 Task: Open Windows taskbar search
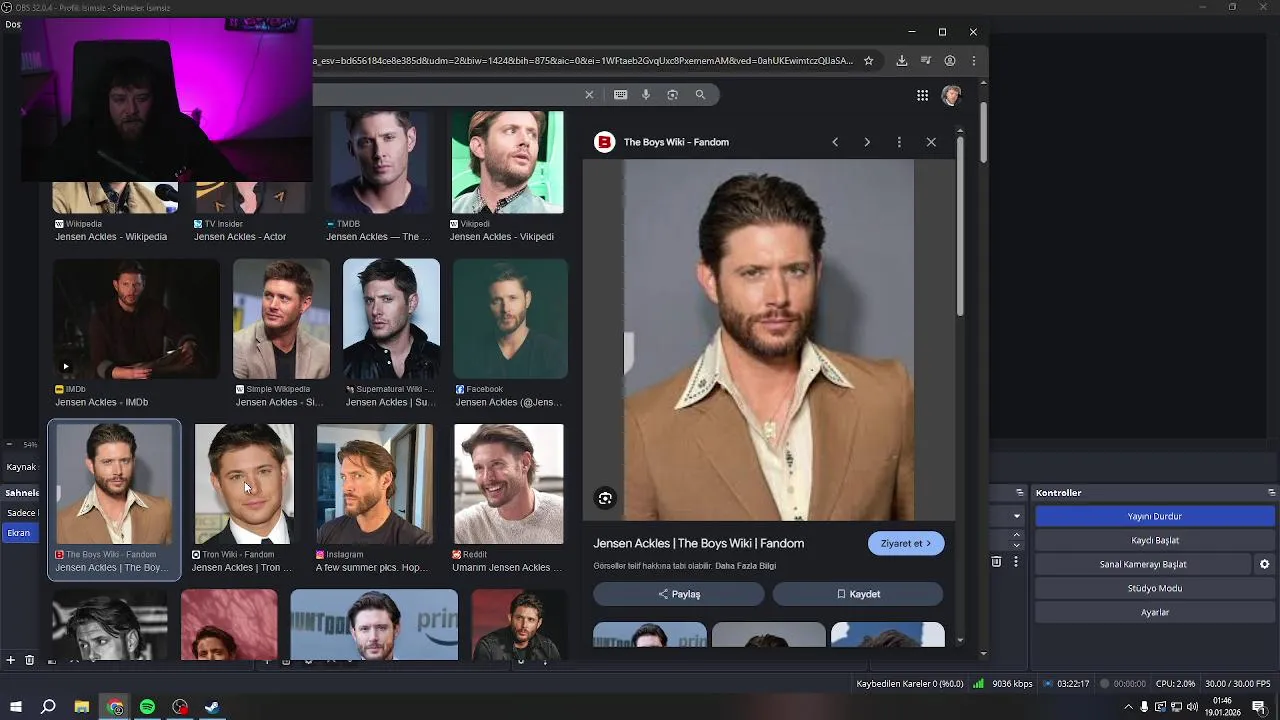pos(48,707)
